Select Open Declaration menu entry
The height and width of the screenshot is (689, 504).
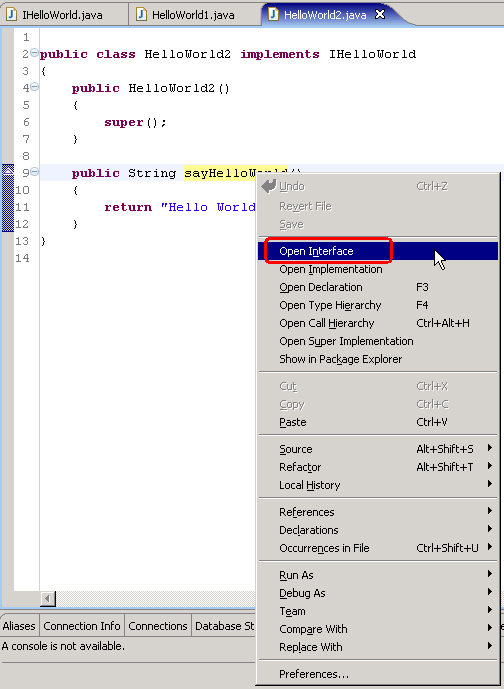(x=378, y=287)
